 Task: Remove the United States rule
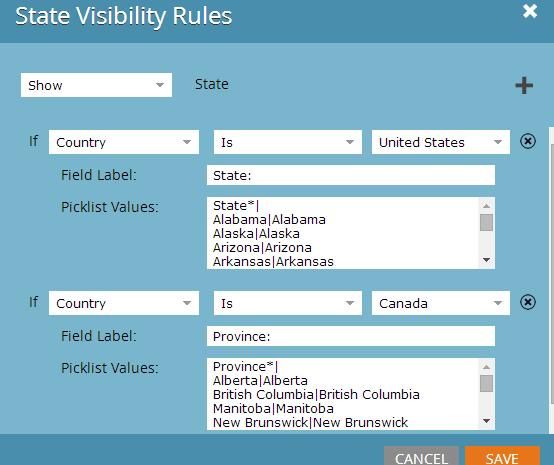(528, 141)
